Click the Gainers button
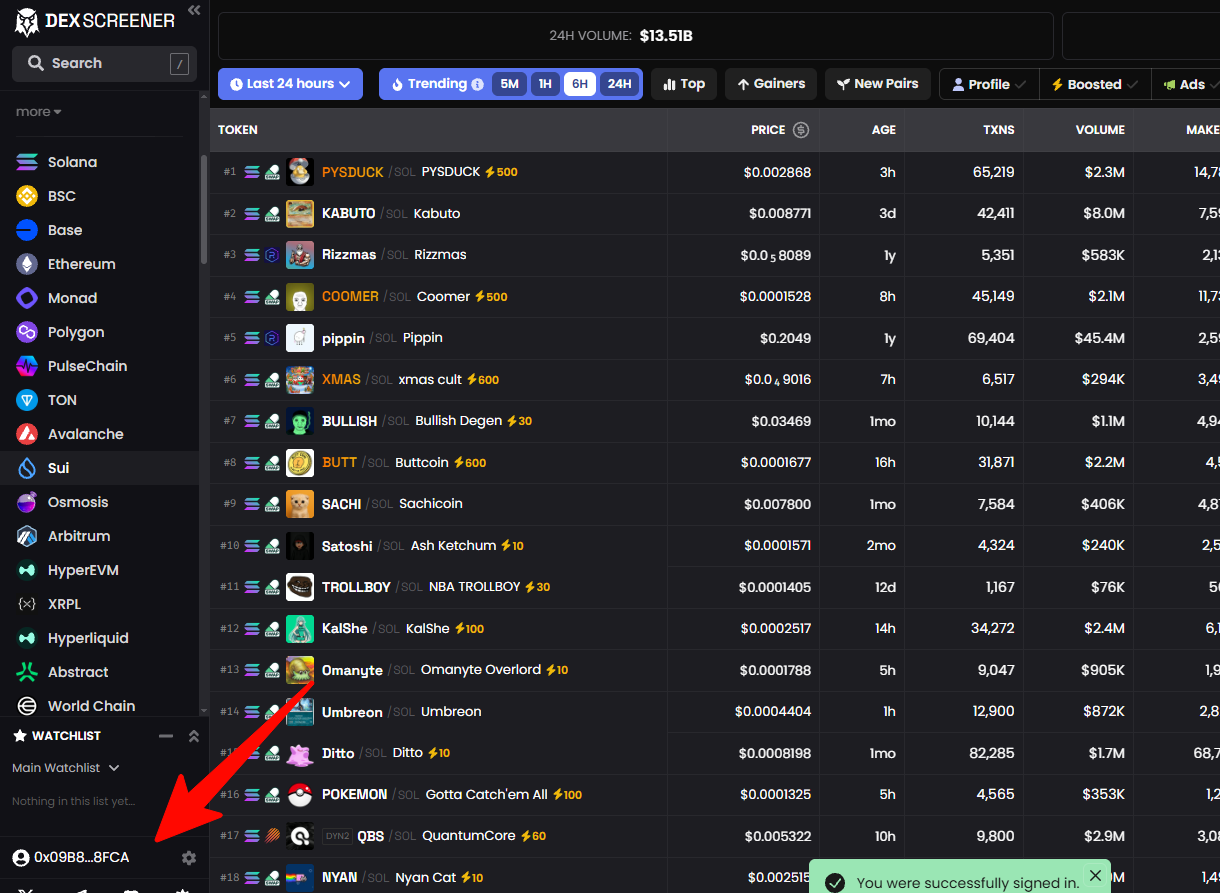Viewport: 1220px width, 893px height. (x=771, y=84)
